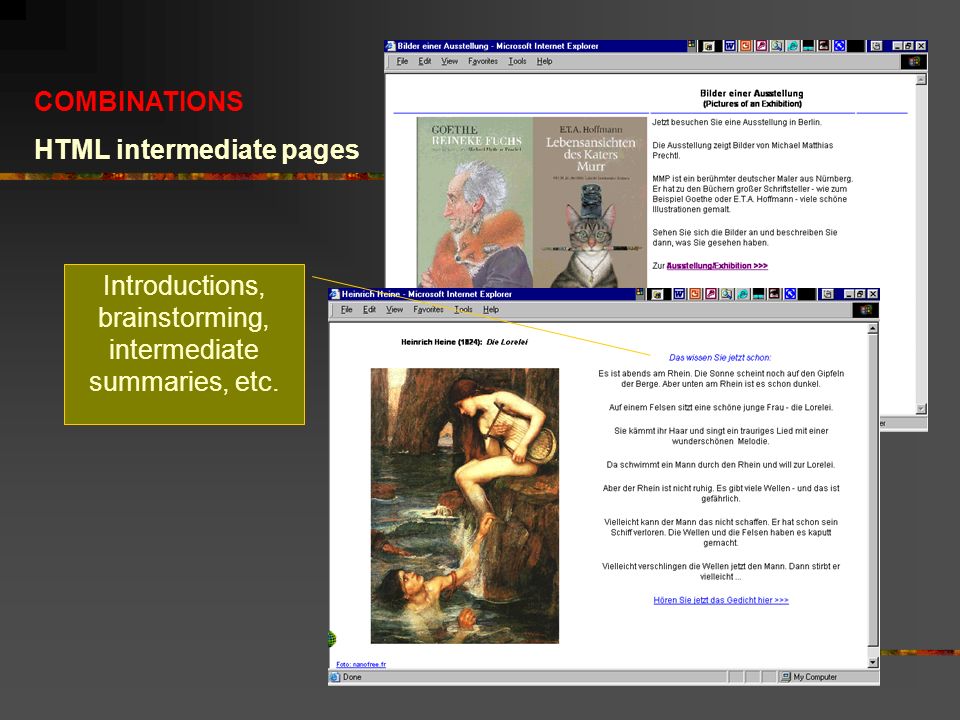Viewport: 960px width, 720px height.
Task: Click 'Introductions, brainstorming' olive text box
Action: [x=184, y=344]
